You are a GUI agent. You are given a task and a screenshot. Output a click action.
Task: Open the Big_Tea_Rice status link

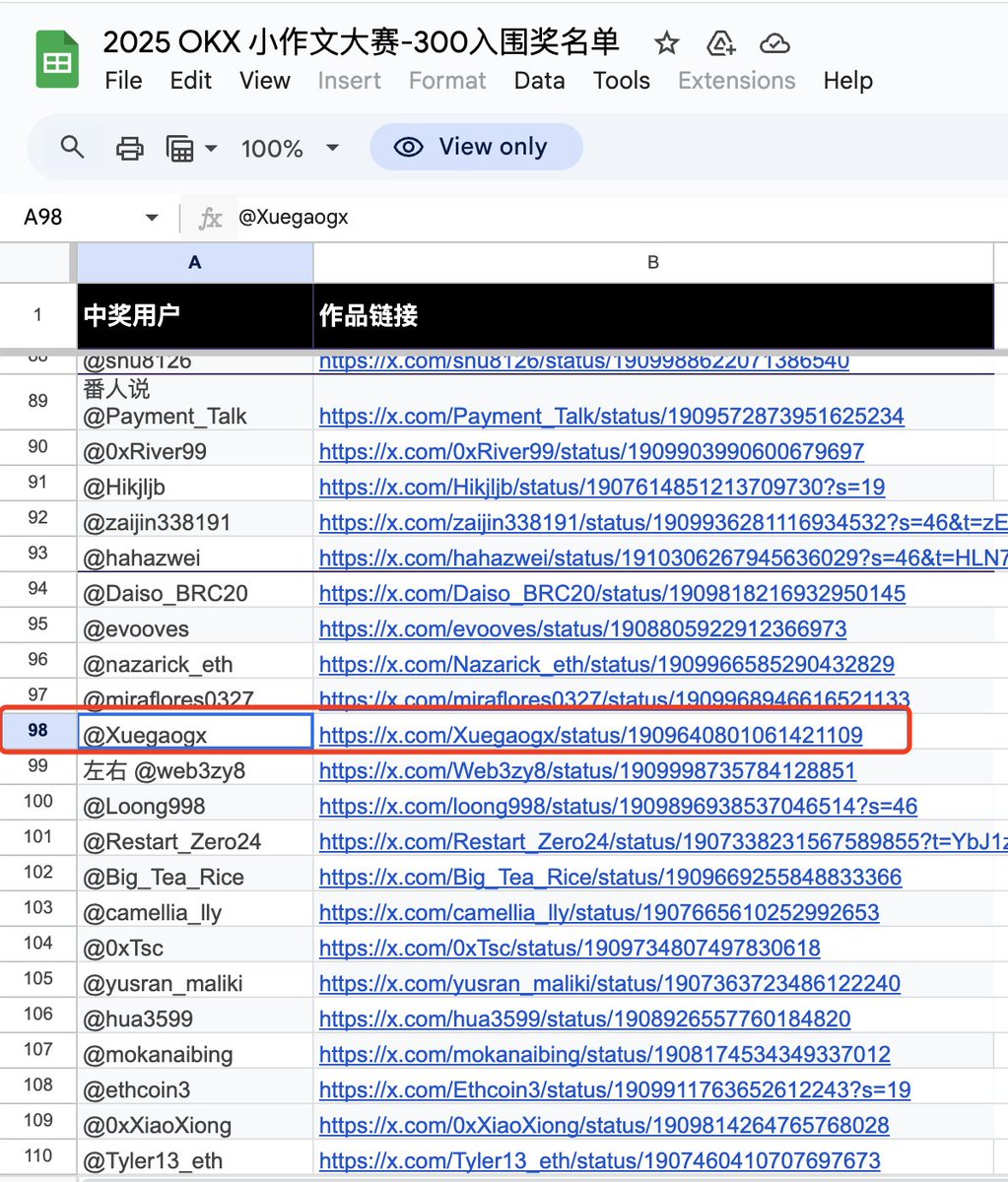click(x=610, y=877)
